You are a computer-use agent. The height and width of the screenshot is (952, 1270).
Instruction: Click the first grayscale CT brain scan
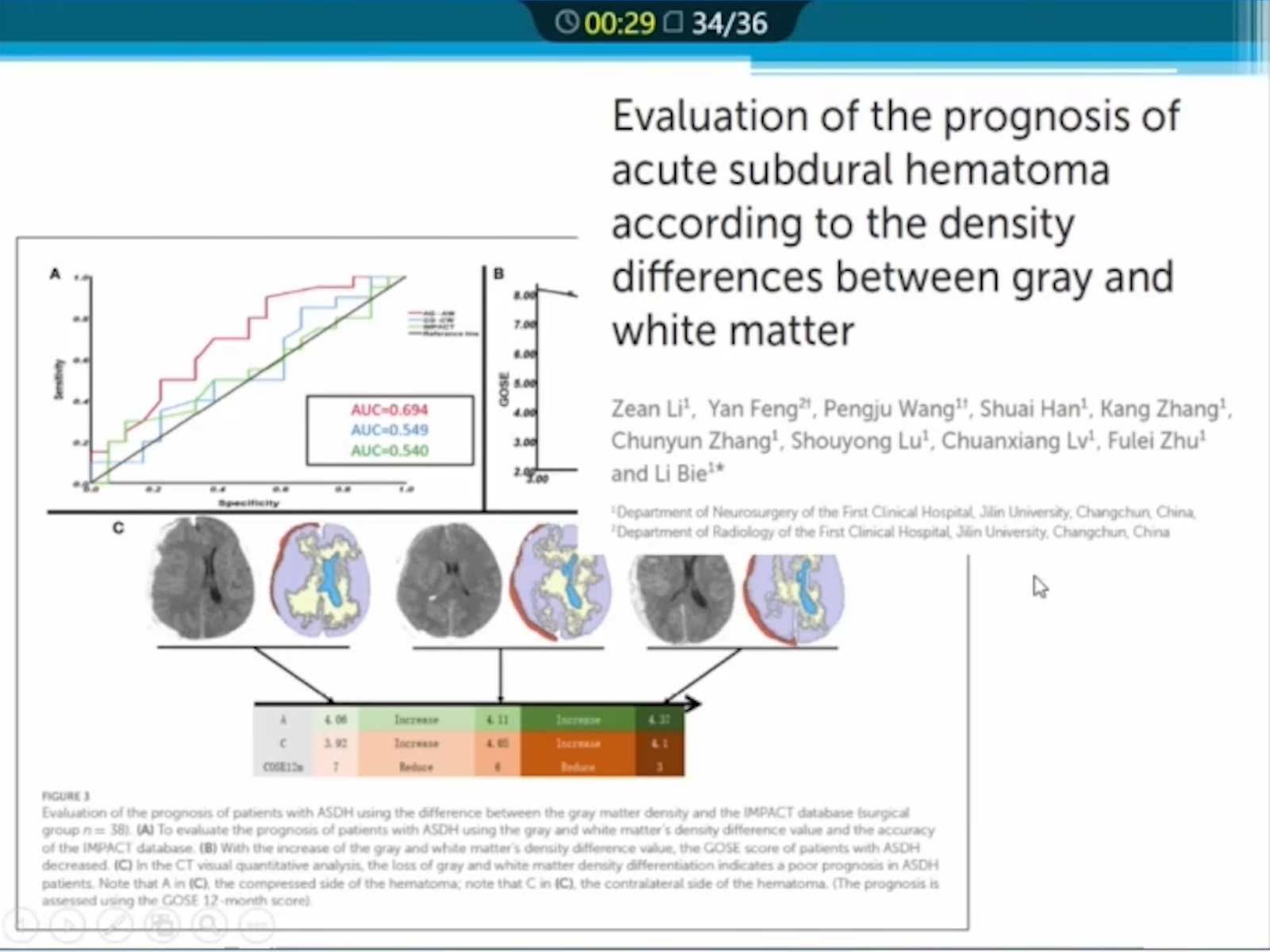pyautogui.click(x=203, y=578)
